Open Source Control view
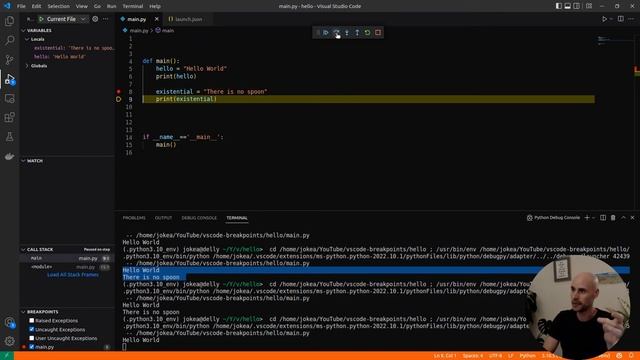 click(x=9, y=60)
